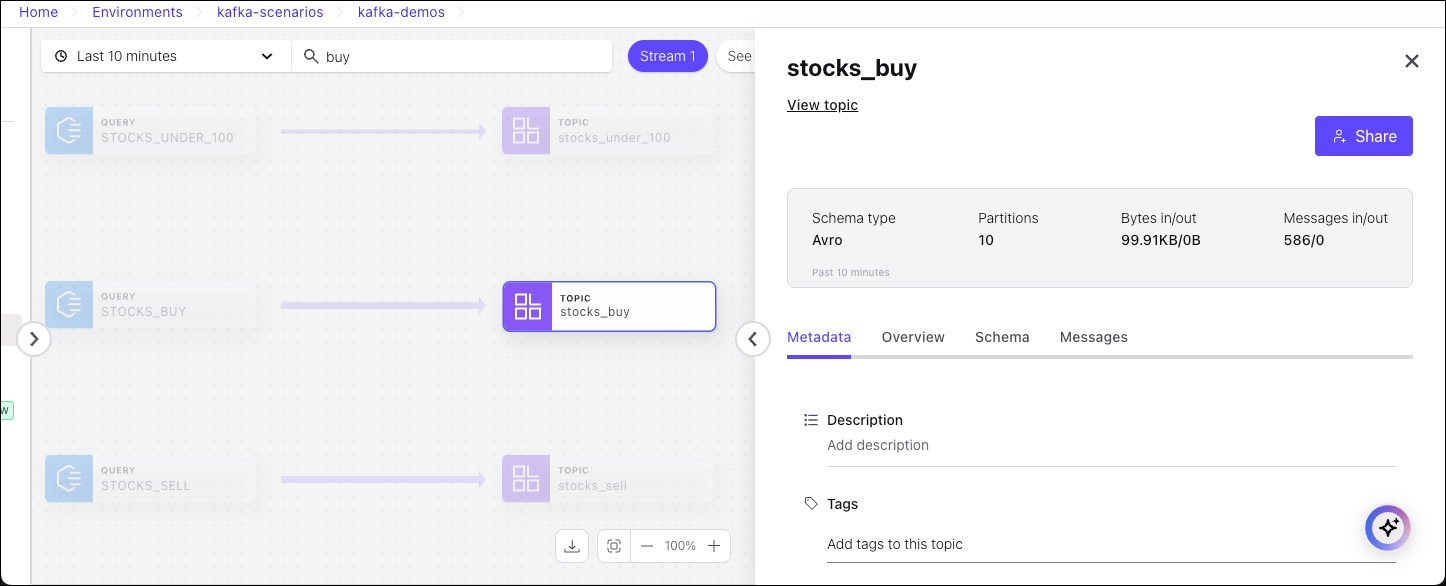
Task: Click the fit-to-screen icon in zoom controls
Action: click(x=614, y=546)
